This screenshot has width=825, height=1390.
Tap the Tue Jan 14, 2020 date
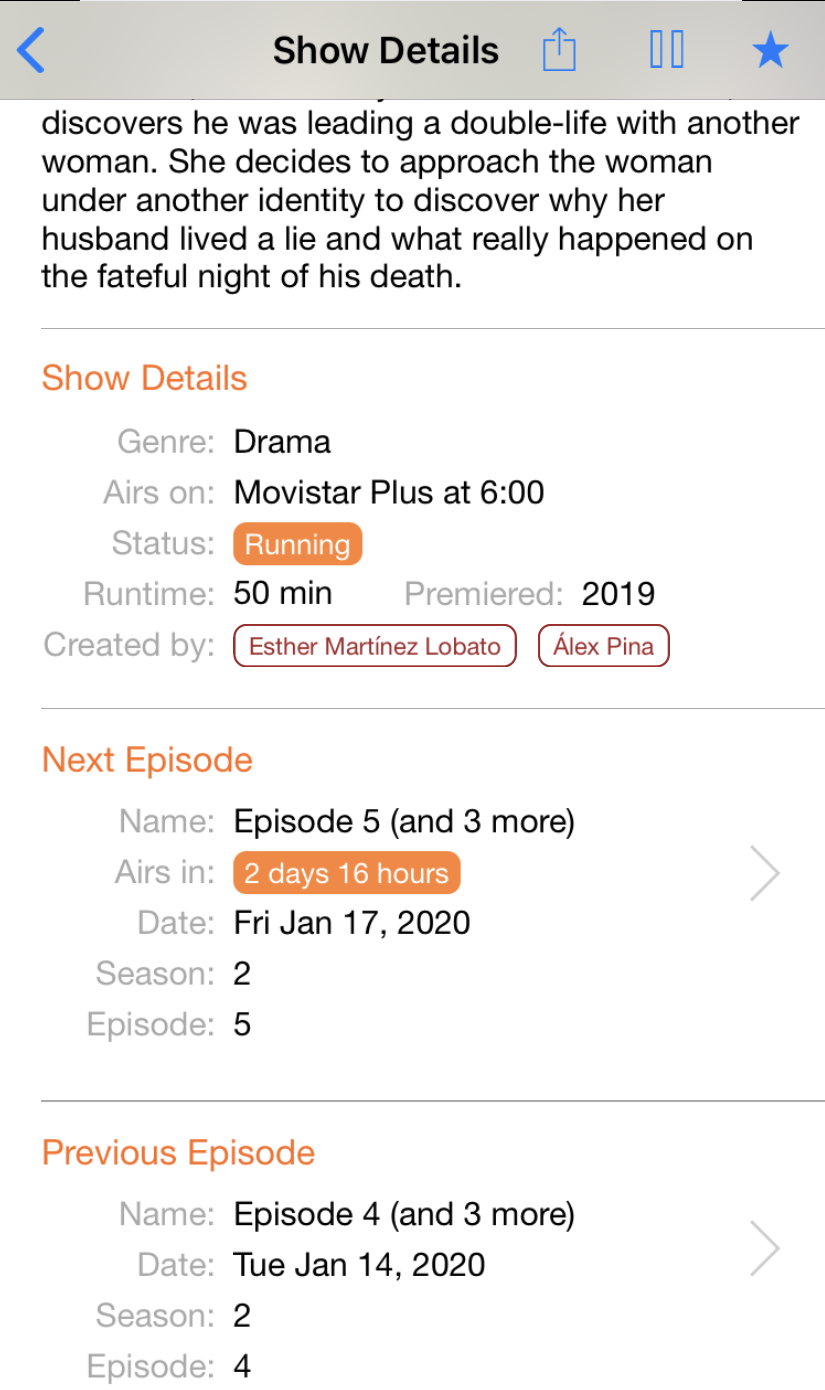(359, 1264)
